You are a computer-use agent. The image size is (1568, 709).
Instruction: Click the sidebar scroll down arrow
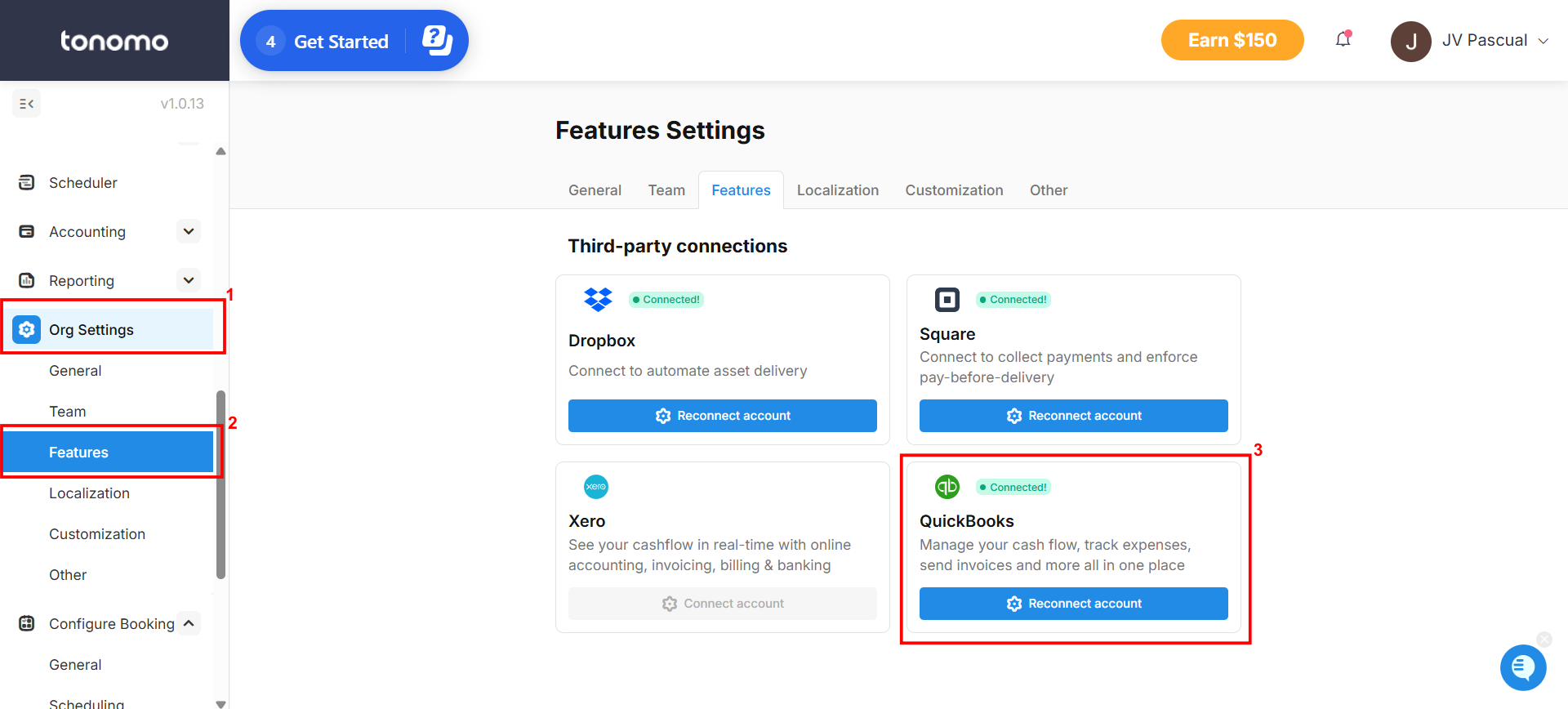click(x=220, y=703)
